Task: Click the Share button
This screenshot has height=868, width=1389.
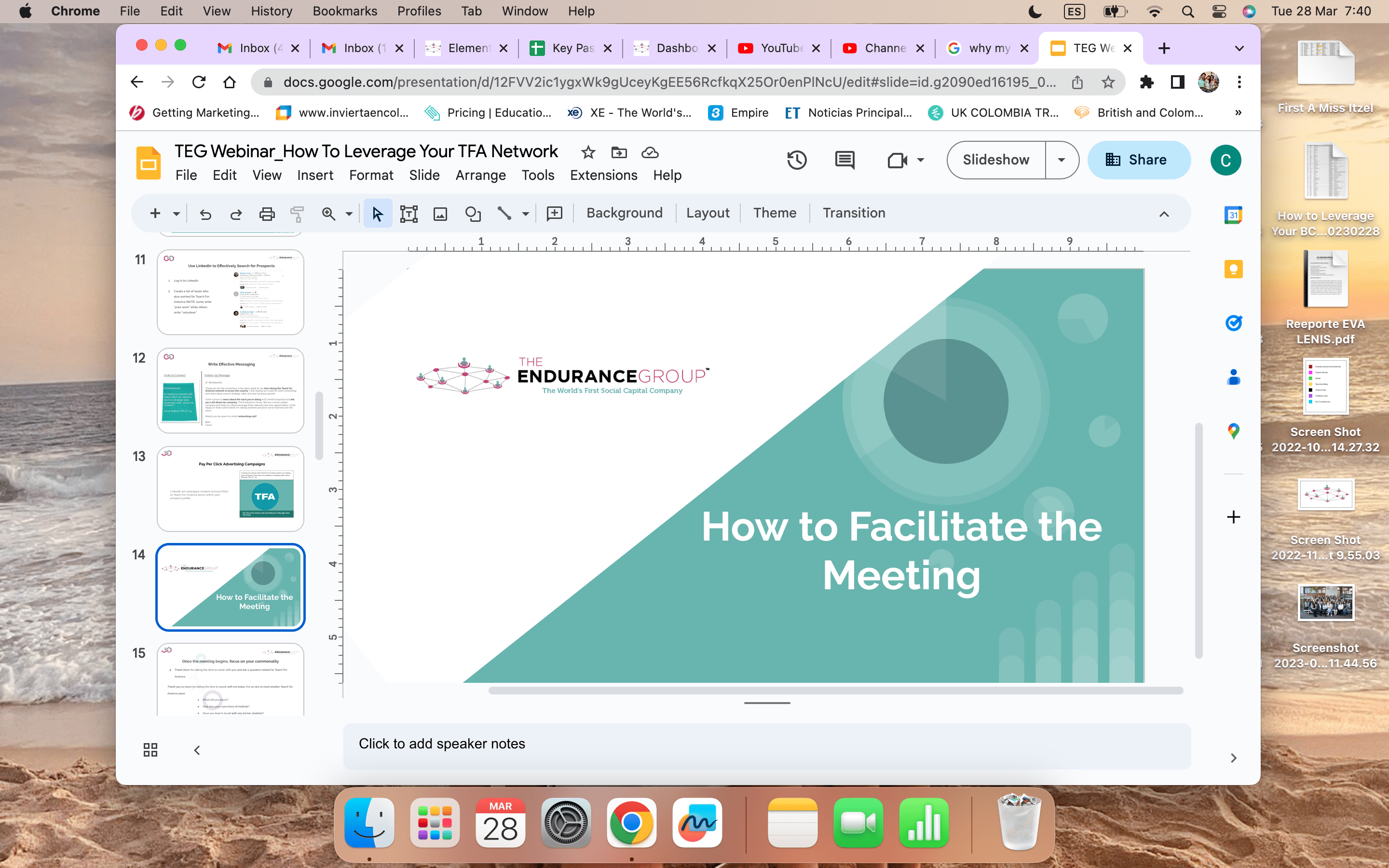Action: pyautogui.click(x=1138, y=160)
